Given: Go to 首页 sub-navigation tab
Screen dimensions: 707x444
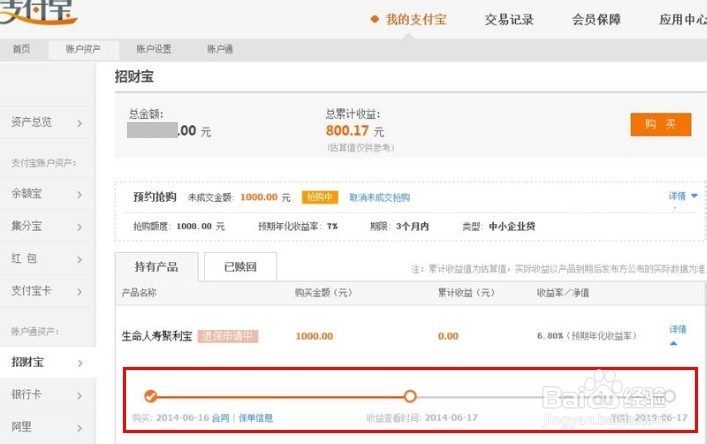Looking at the screenshot, I should (x=22, y=49).
